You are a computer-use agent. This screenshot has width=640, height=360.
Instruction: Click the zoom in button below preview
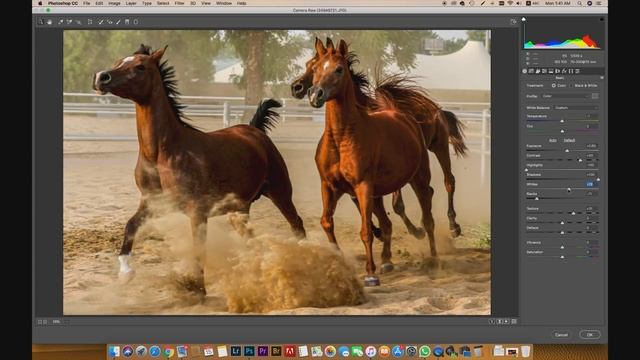click(x=45, y=322)
